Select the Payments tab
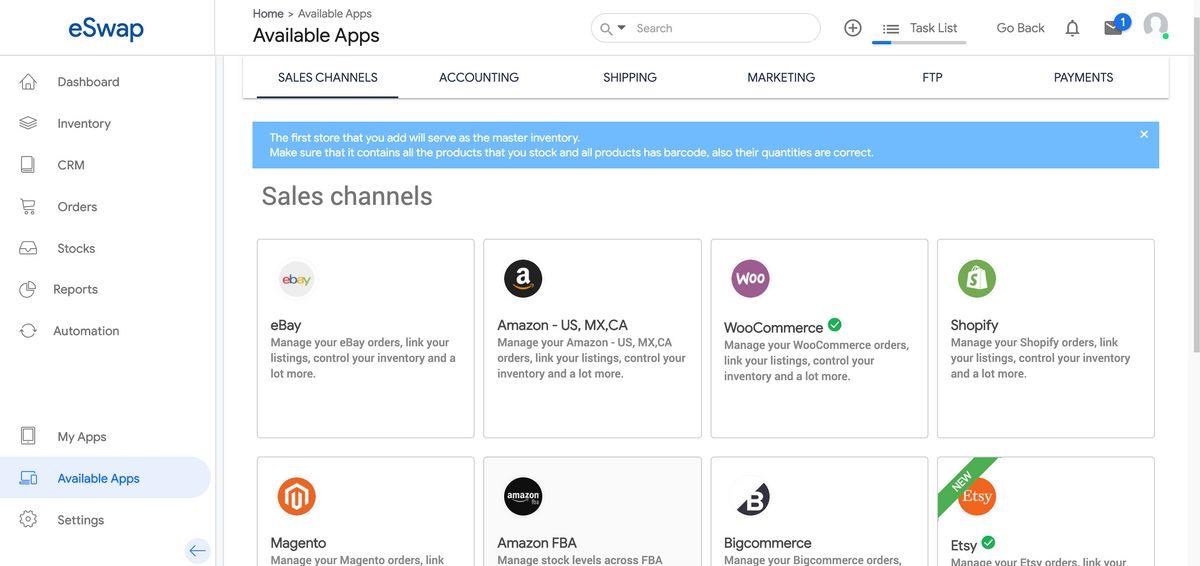Screen dimensions: 1200x566 (1083, 77)
